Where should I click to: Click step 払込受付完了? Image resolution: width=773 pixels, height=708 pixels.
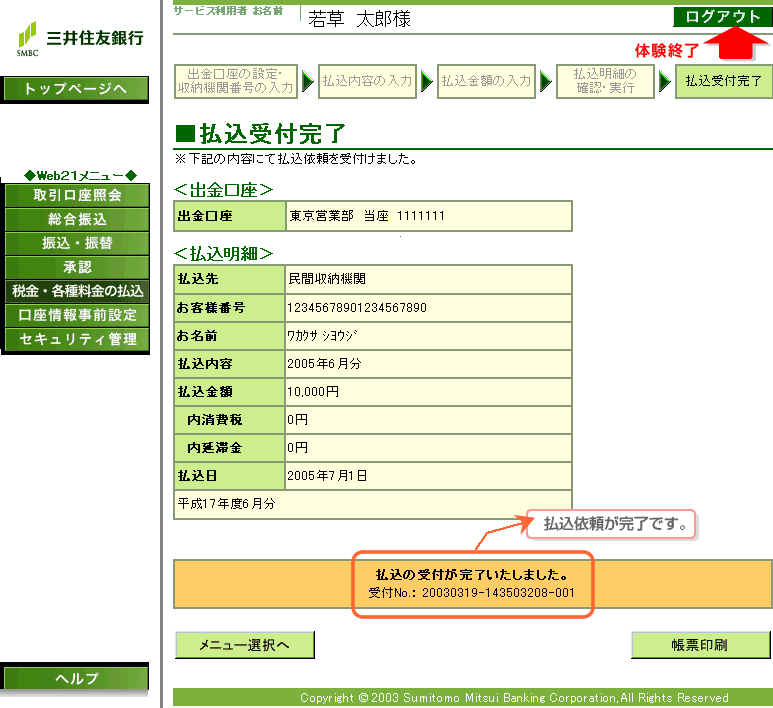click(x=724, y=81)
